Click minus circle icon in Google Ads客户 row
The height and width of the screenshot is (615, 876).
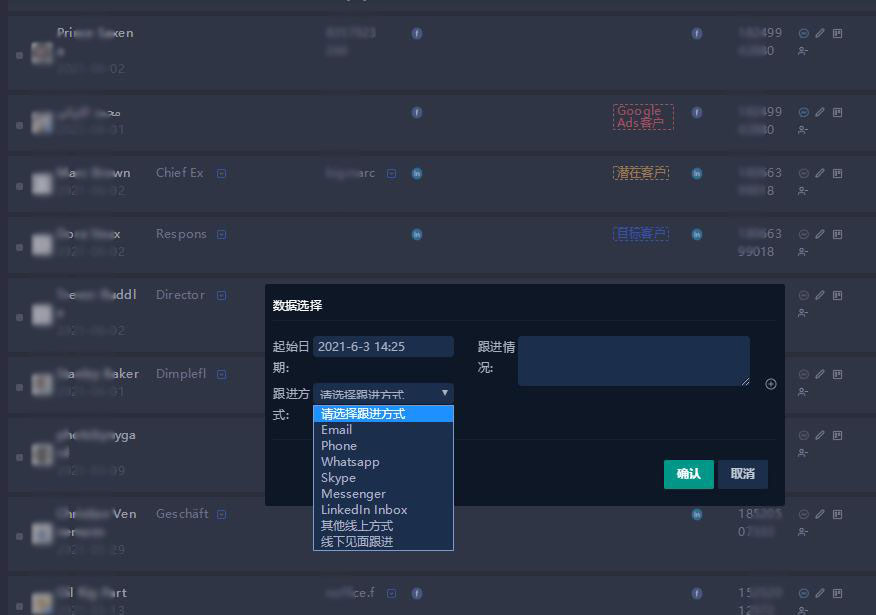click(x=803, y=112)
